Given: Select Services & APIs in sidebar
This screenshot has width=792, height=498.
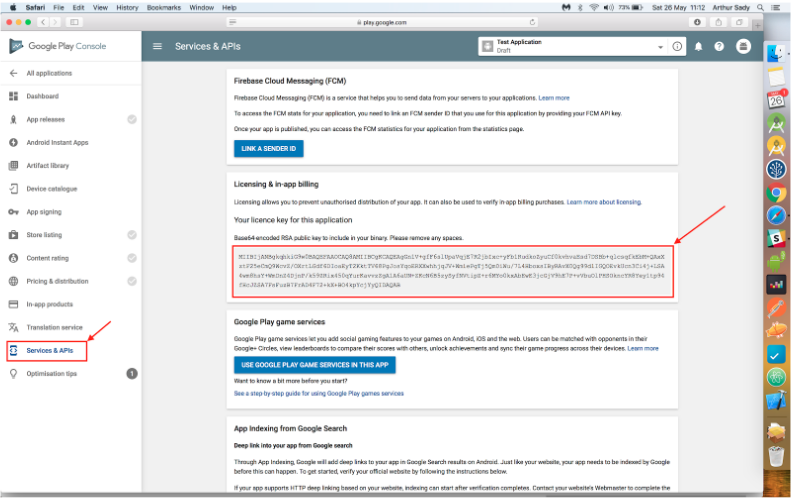Looking at the screenshot, I should pyautogui.click(x=50, y=351).
